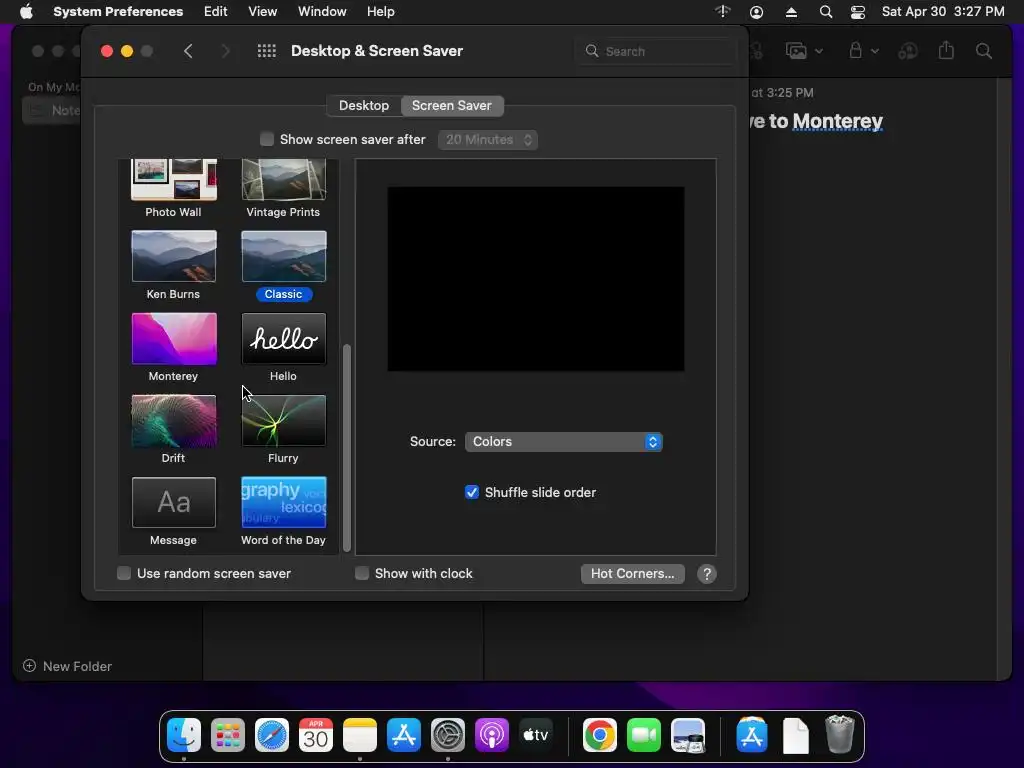Screen dimensions: 1024x768
Task: Open the Help menu
Action: (x=381, y=12)
